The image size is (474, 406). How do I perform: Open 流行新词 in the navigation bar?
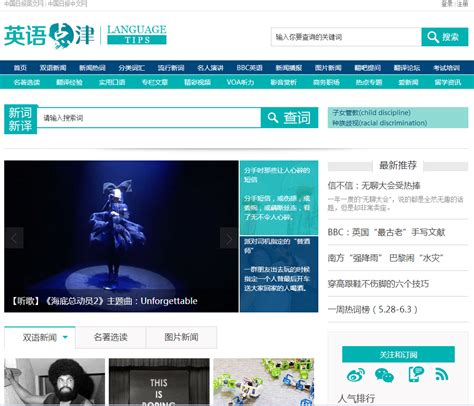click(171, 68)
